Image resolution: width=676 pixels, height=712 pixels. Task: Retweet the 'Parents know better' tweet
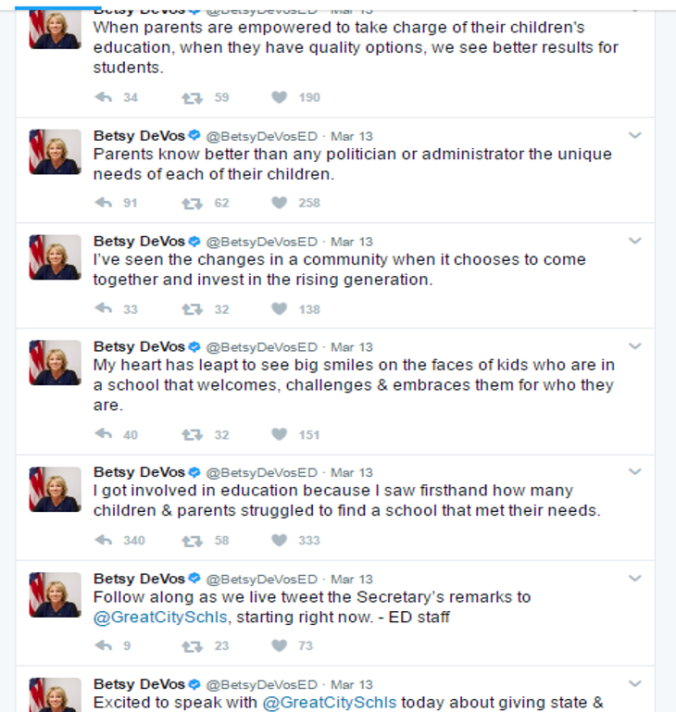(191, 203)
